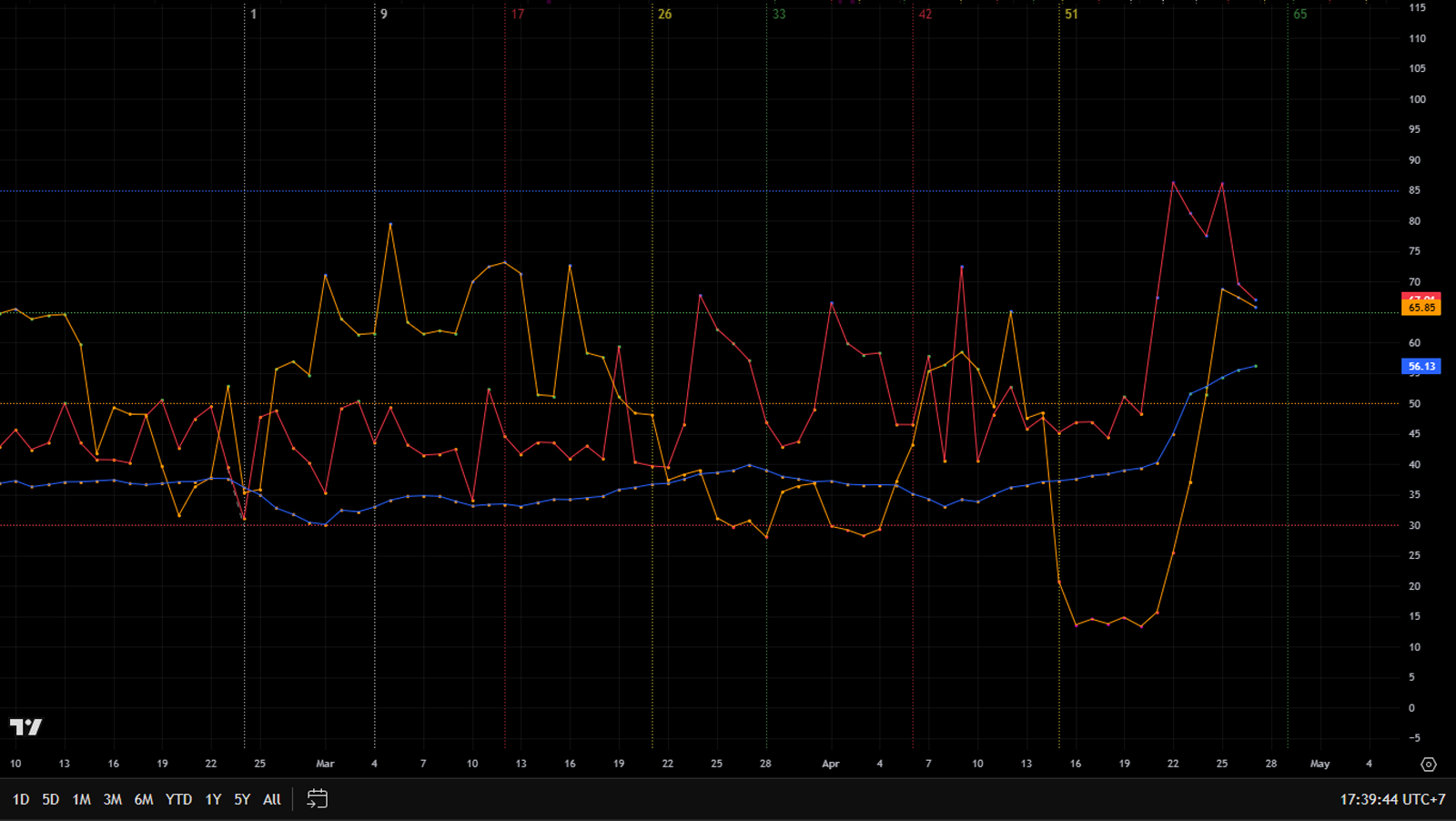Image resolution: width=1456 pixels, height=821 pixels.
Task: Click the 100 value on price scale
Action: pyautogui.click(x=1417, y=99)
